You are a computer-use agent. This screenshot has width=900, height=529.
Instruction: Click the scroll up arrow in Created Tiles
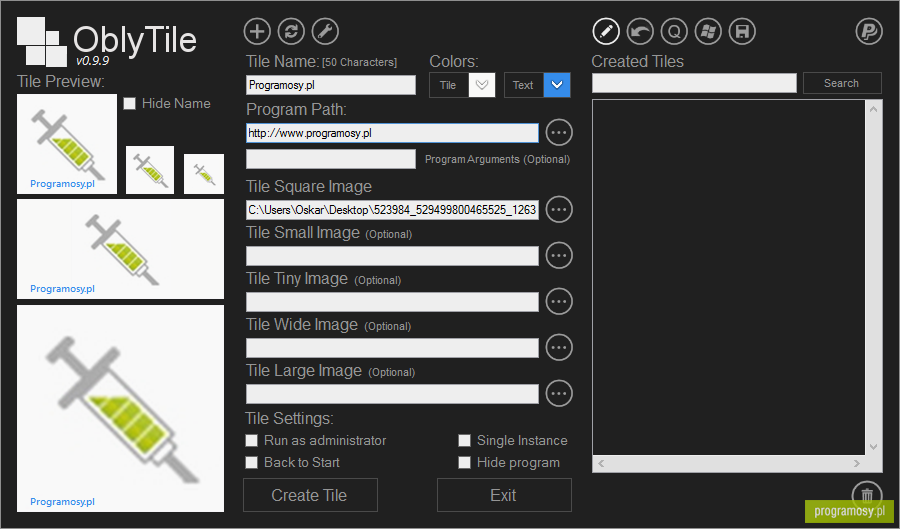(873, 108)
